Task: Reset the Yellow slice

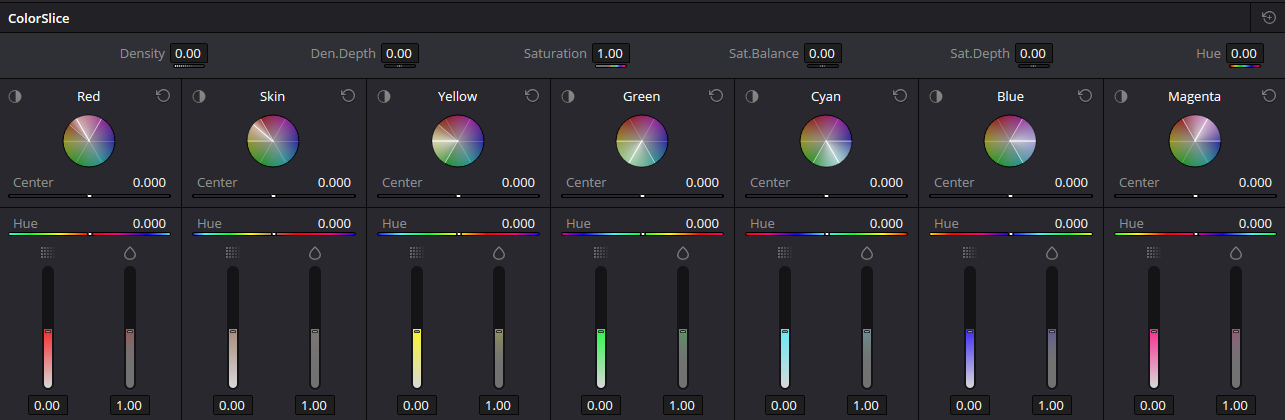Action: [532, 96]
